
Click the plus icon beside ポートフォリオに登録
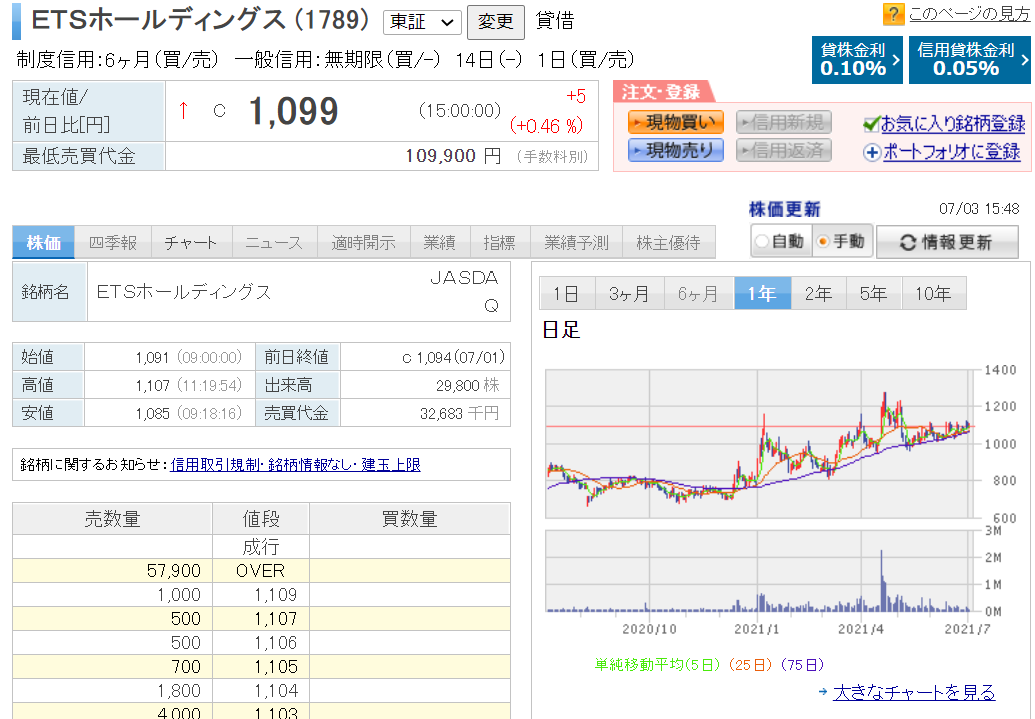872,153
